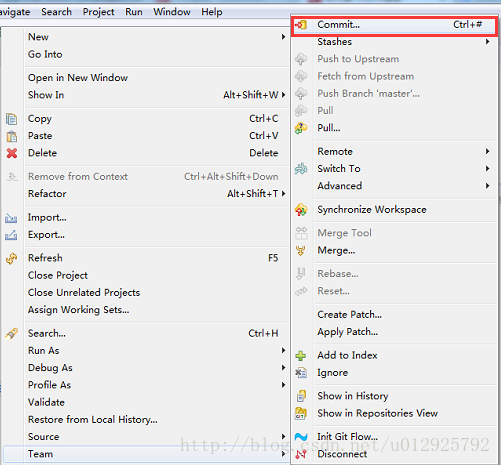Expand the Profile As submenu arrow
This screenshot has width=501, height=465.
283,385
